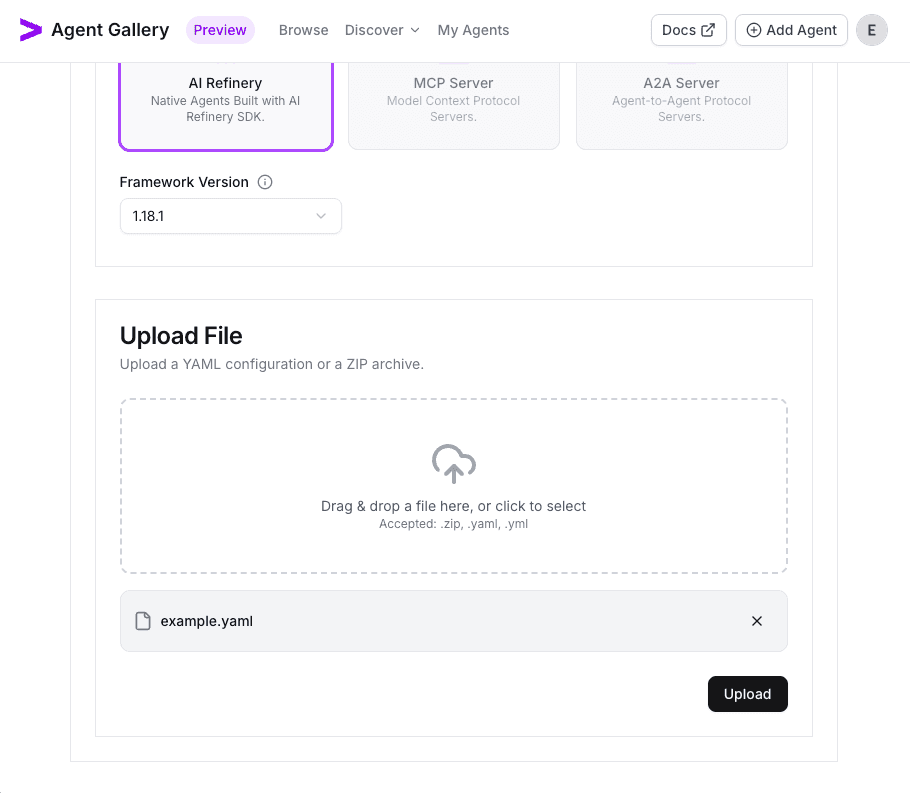The height and width of the screenshot is (793, 910).
Task: Click the Upload button
Action: 747,693
